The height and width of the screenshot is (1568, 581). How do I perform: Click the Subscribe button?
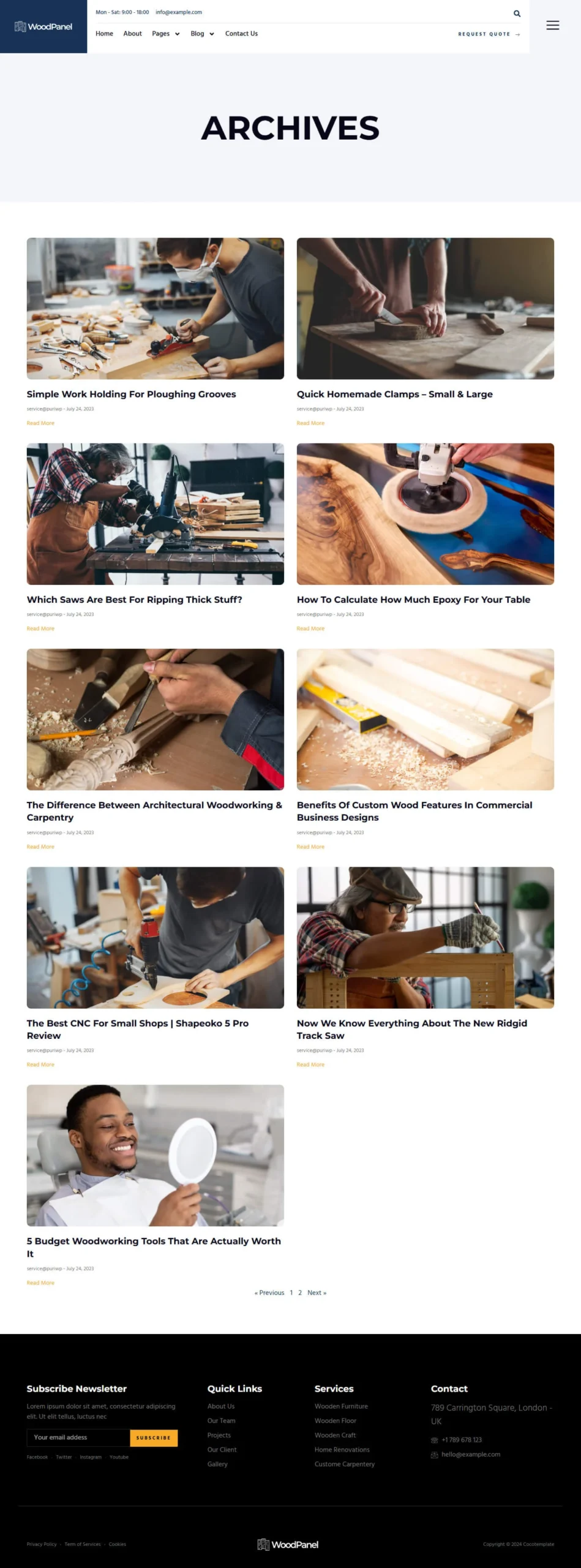[x=154, y=1438]
